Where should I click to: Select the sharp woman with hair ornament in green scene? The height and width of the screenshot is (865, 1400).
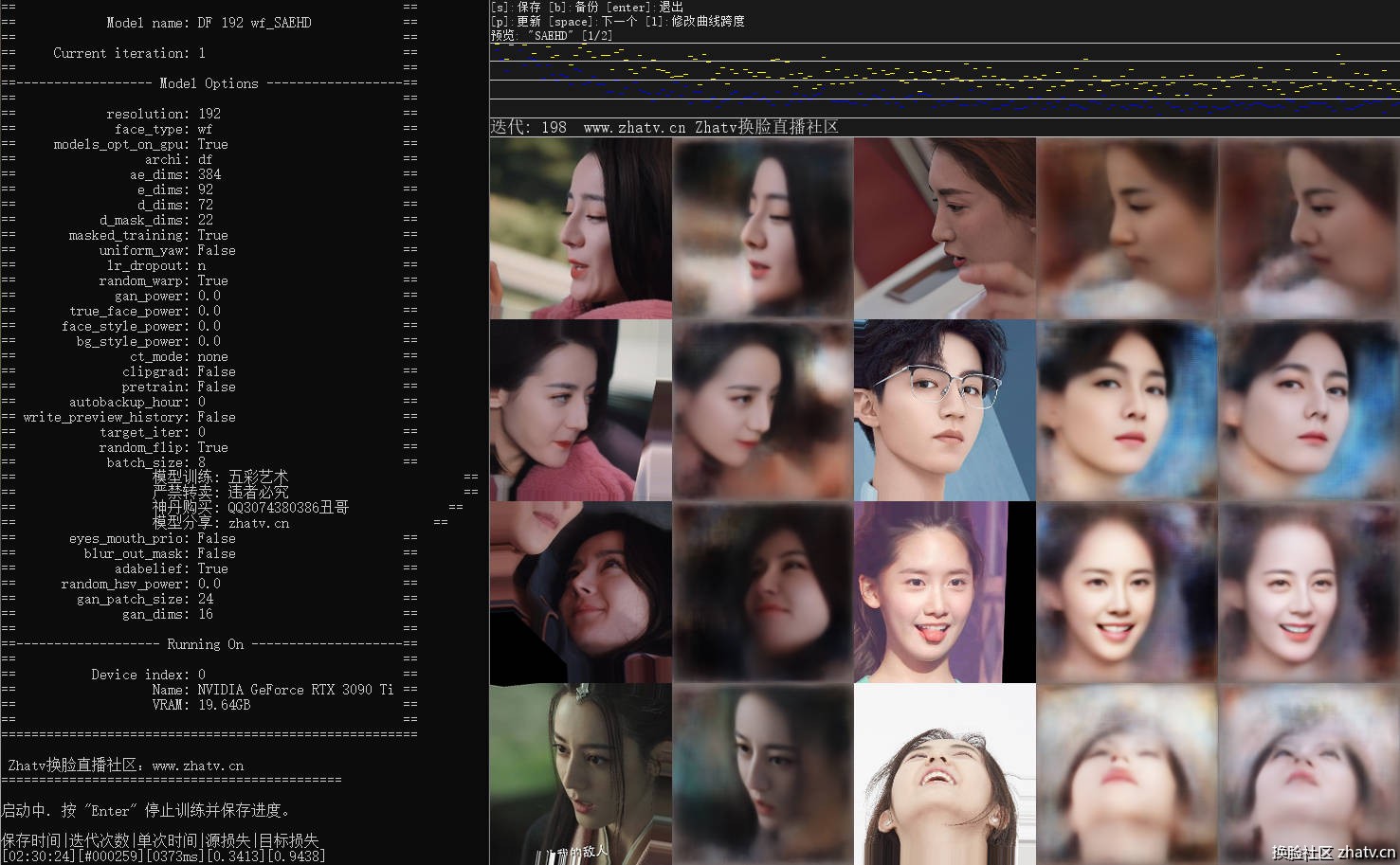(x=580, y=774)
